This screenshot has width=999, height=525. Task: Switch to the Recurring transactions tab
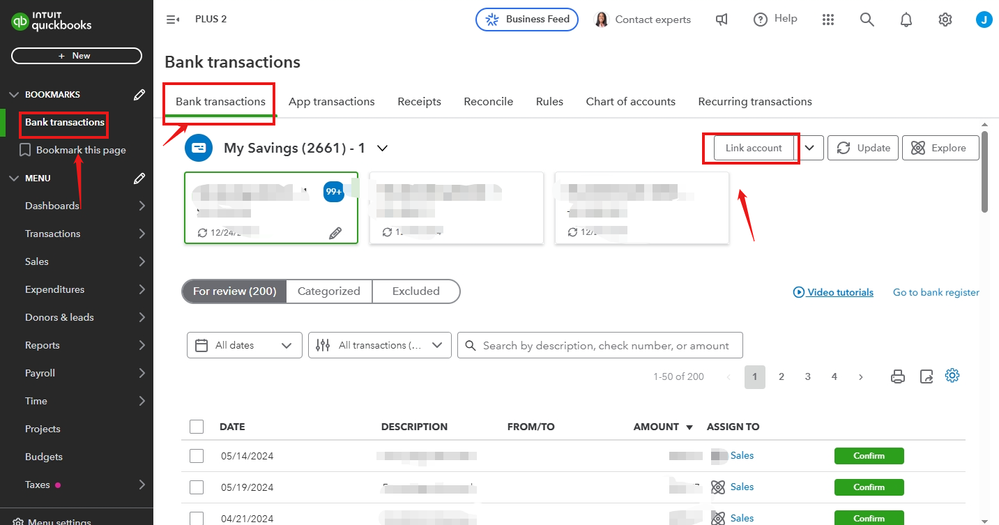[755, 102]
